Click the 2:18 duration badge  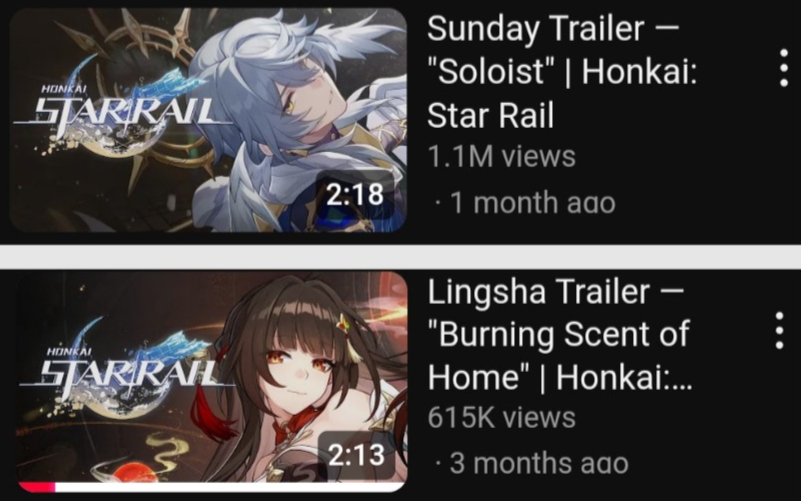coord(355,195)
